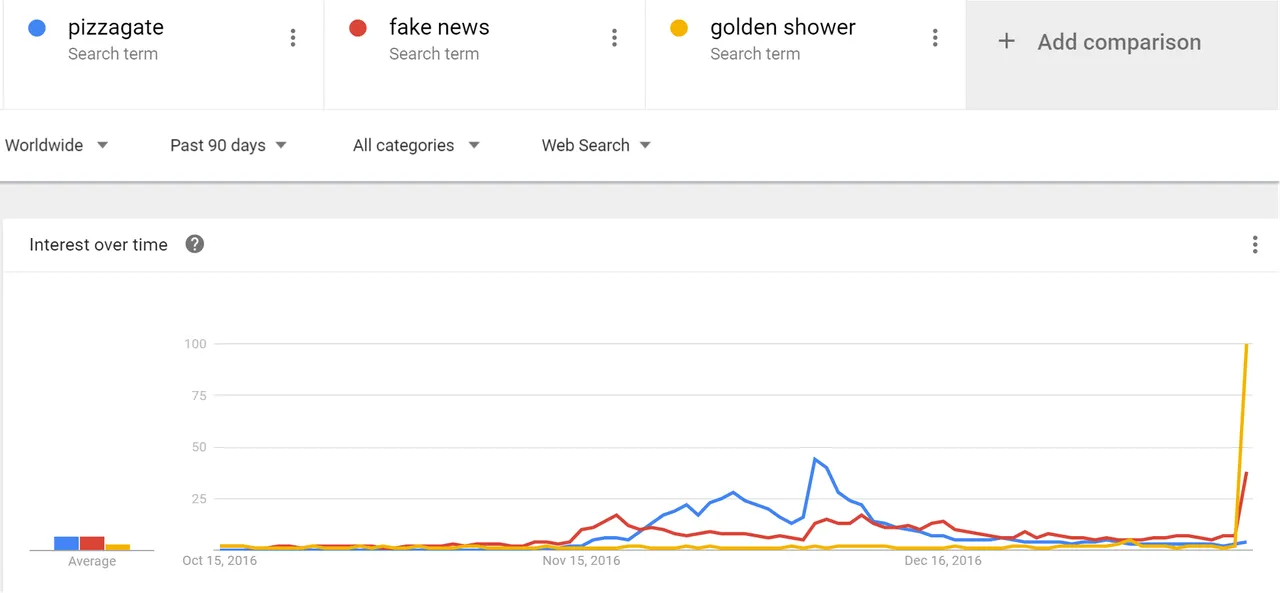Expand the Web Search type dropdown

pyautogui.click(x=596, y=145)
